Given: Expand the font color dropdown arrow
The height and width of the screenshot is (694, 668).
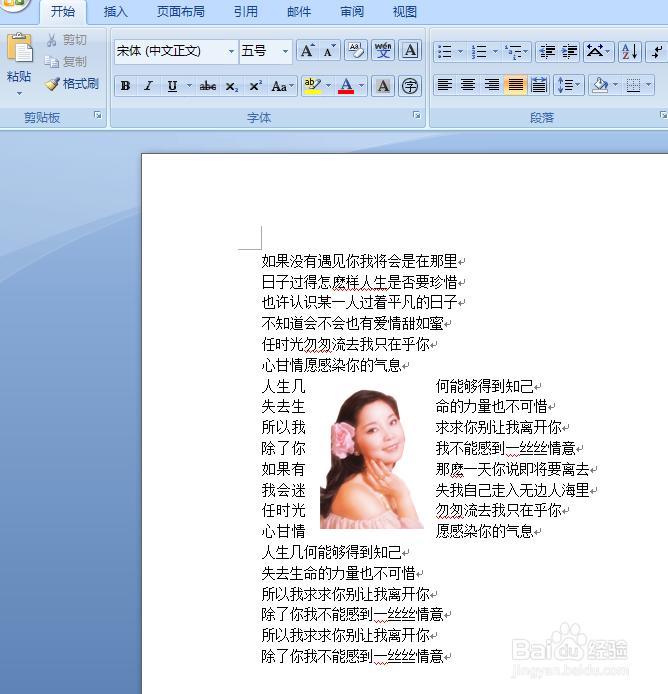Looking at the screenshot, I should click(x=362, y=86).
